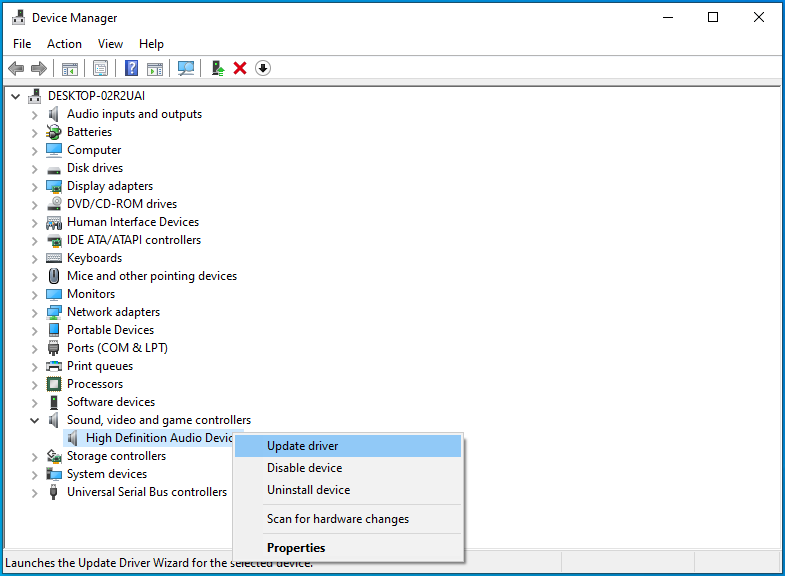Click the Network adapters icon

54,312
